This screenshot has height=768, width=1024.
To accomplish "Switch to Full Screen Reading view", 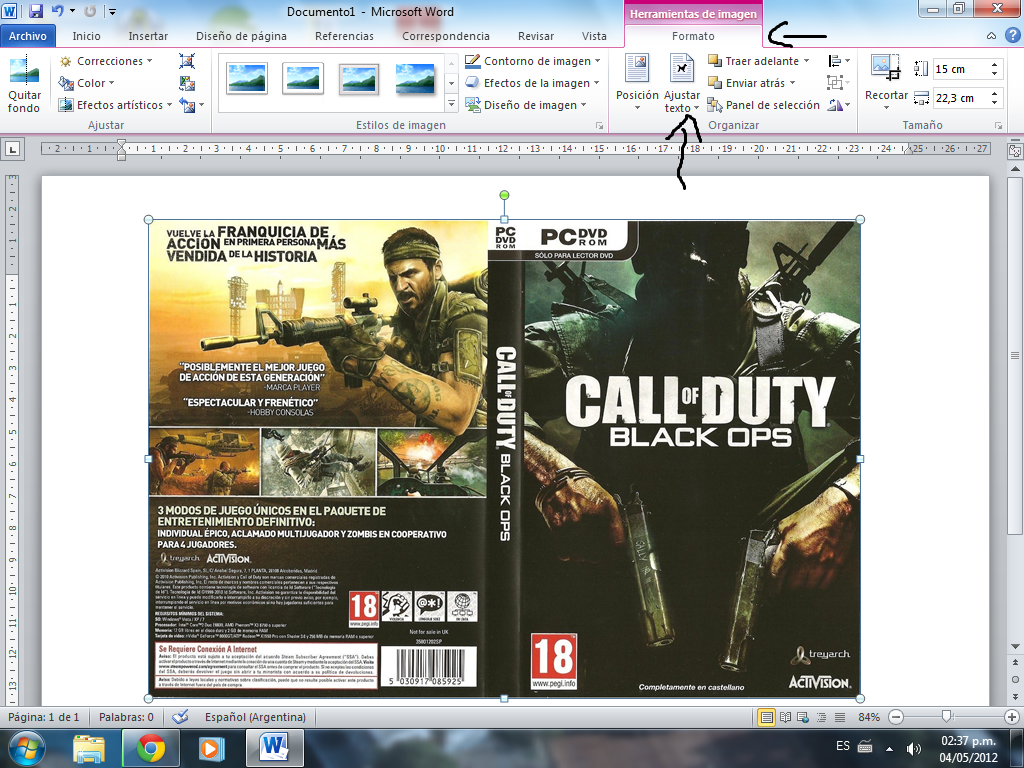I will coord(786,717).
